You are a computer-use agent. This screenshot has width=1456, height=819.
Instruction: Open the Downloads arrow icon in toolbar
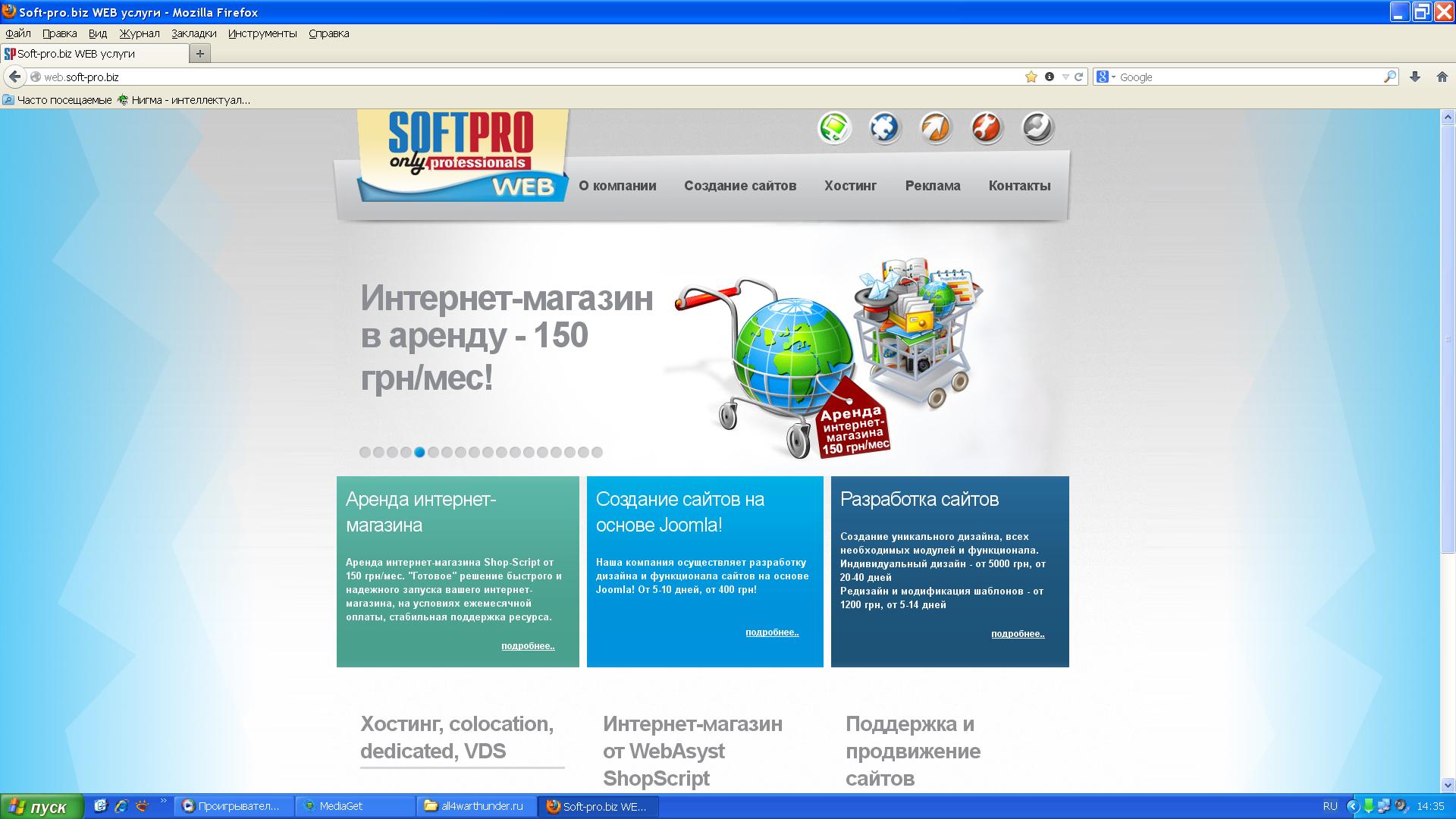coord(1415,77)
